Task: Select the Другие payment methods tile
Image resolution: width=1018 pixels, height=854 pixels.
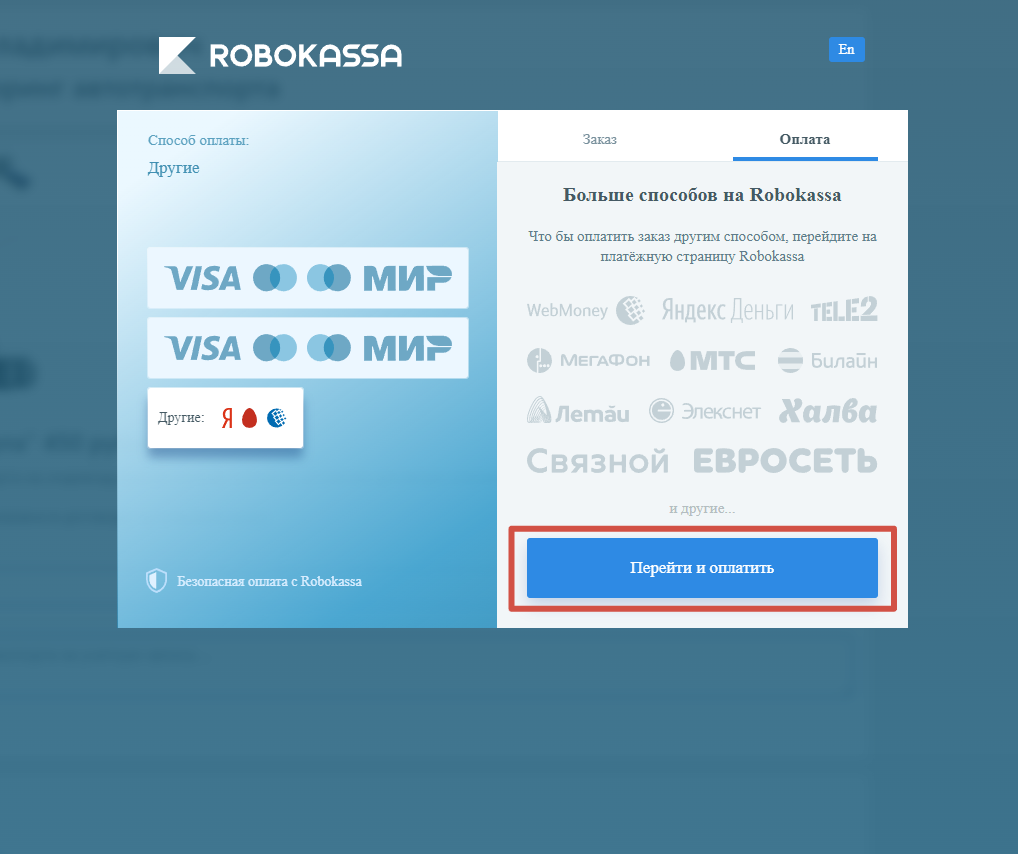Action: [225, 418]
